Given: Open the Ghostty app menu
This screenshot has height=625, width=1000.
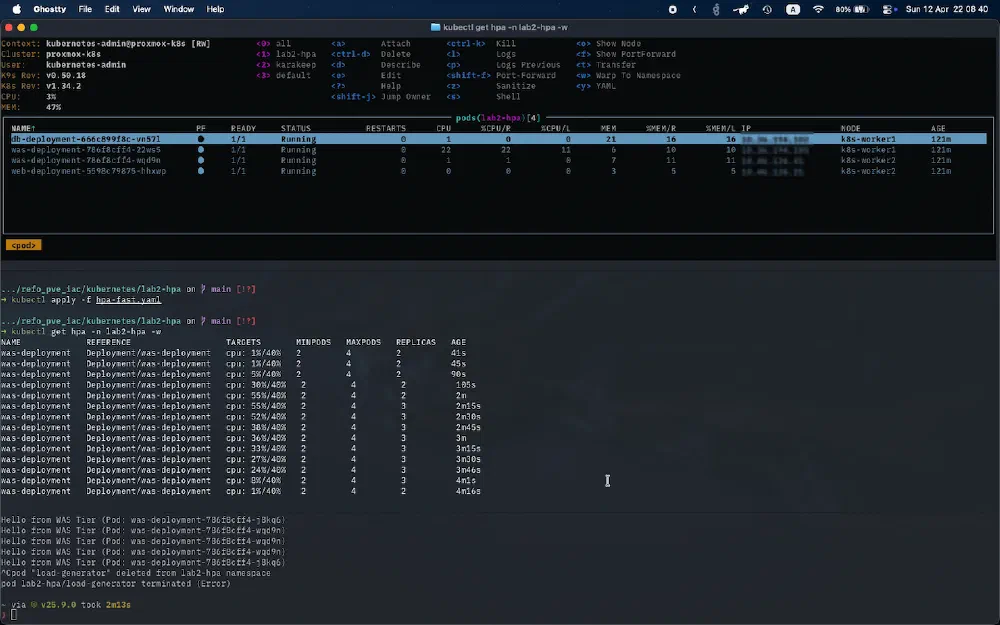Looking at the screenshot, I should tap(49, 9).
